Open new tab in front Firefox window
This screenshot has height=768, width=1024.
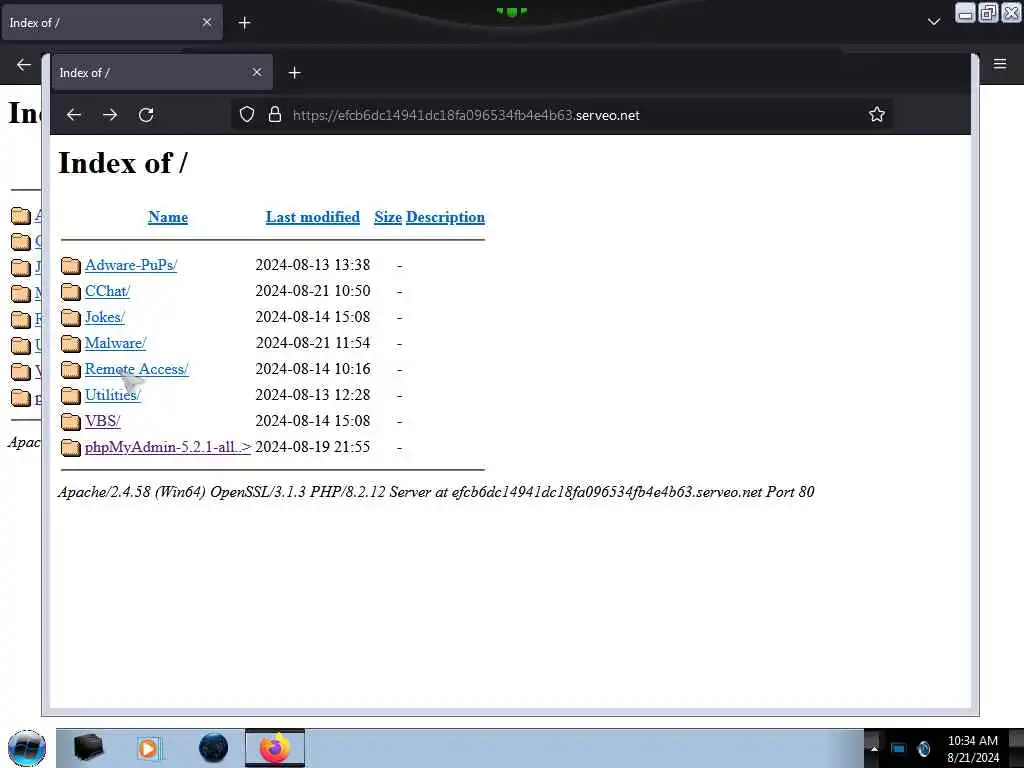click(x=295, y=73)
